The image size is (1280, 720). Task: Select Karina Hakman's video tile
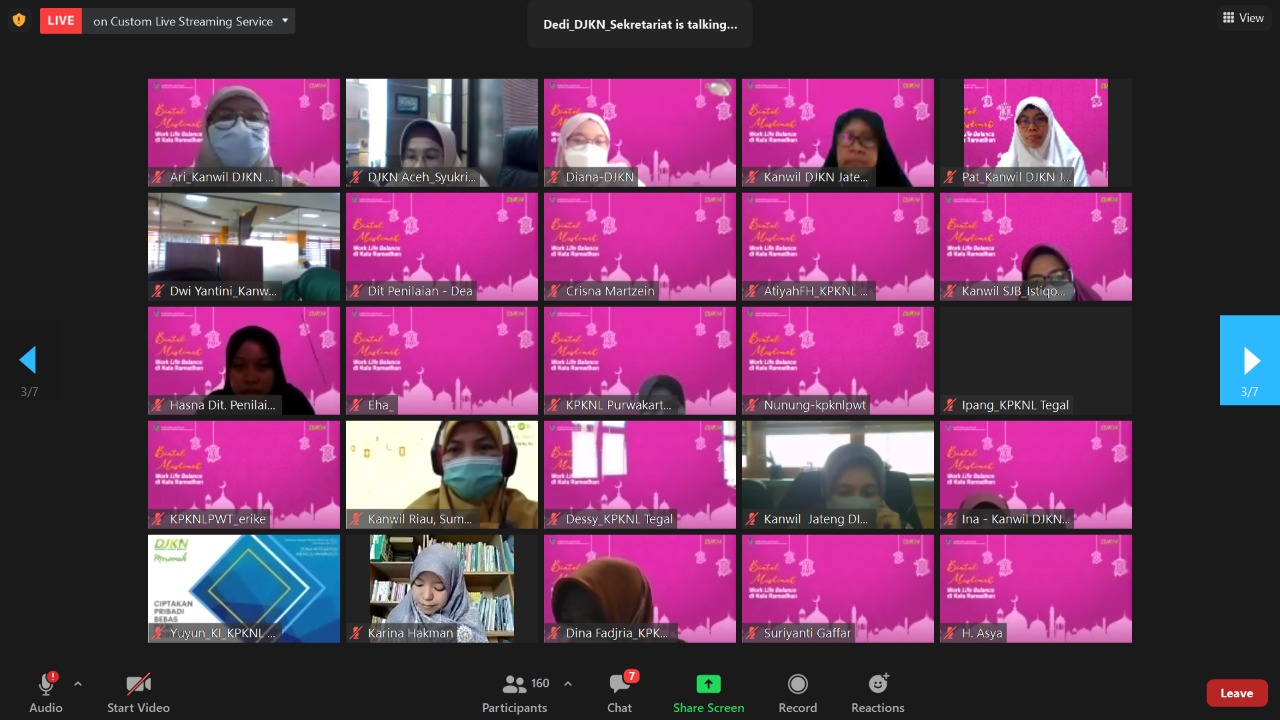442,588
